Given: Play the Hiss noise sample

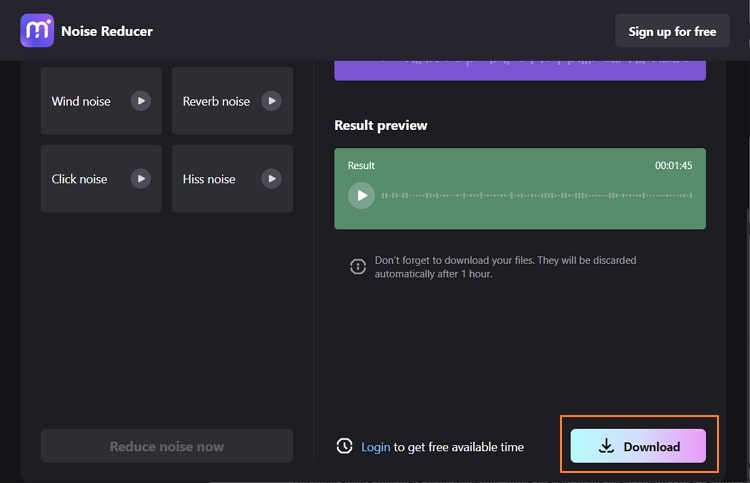Looking at the screenshot, I should pos(271,179).
